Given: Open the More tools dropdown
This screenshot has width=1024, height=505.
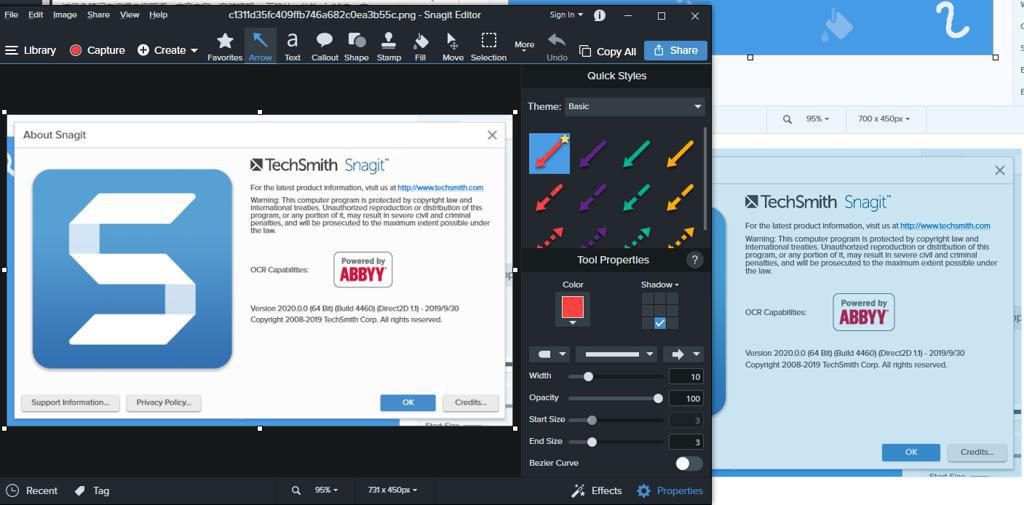Looking at the screenshot, I should [524, 46].
